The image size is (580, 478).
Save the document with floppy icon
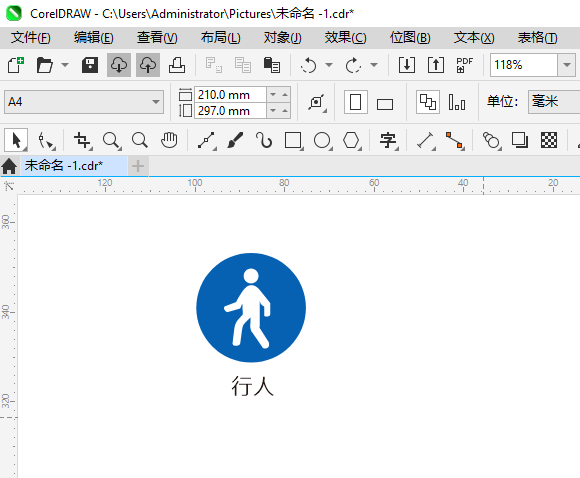[x=90, y=65]
